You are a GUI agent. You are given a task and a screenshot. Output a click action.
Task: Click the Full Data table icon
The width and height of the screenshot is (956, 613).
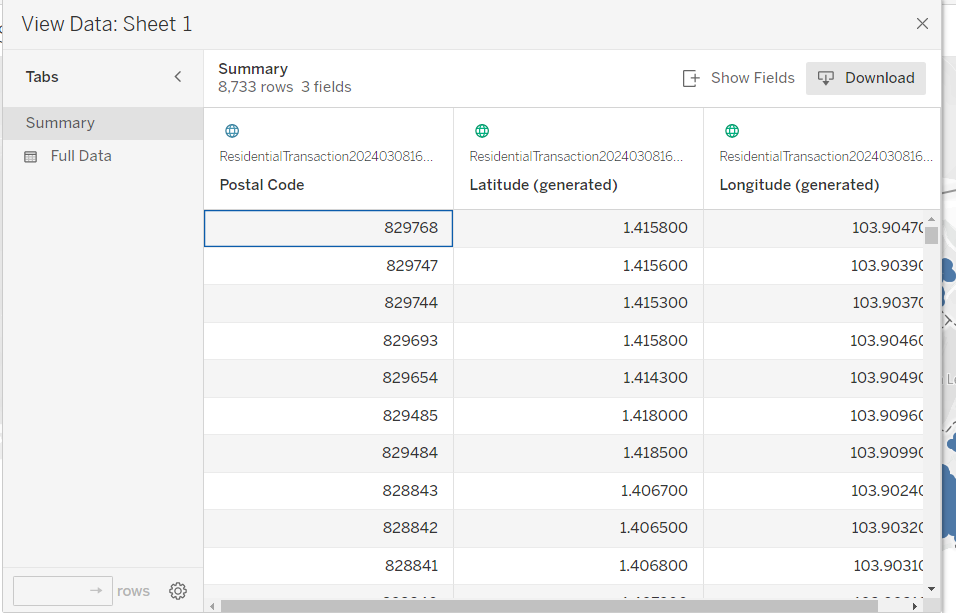[x=31, y=157]
